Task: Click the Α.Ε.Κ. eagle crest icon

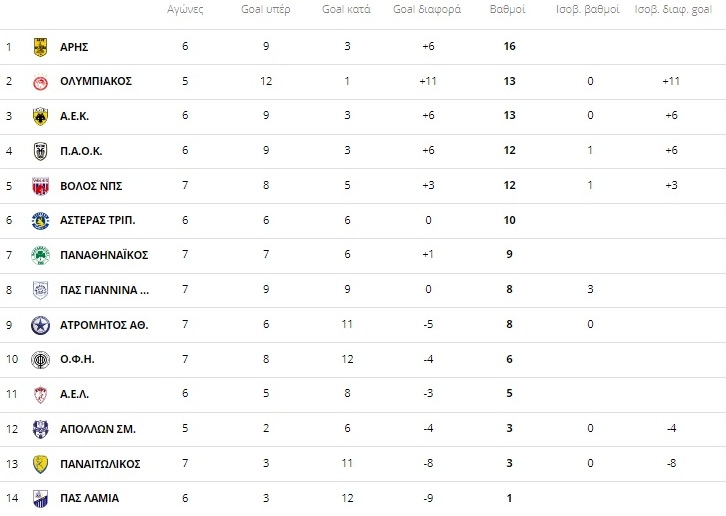Action: pyautogui.click(x=40, y=116)
